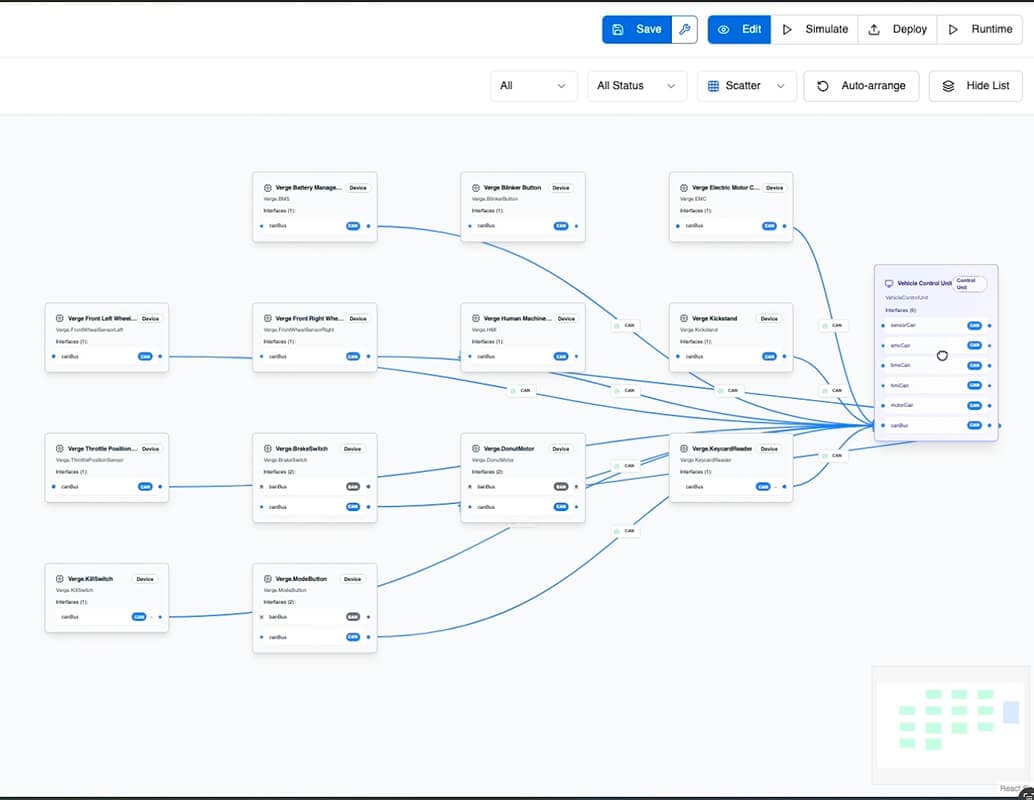The width and height of the screenshot is (1034, 800).
Task: Click gray CAN badge on ModeButton barBus
Action: tap(353, 617)
